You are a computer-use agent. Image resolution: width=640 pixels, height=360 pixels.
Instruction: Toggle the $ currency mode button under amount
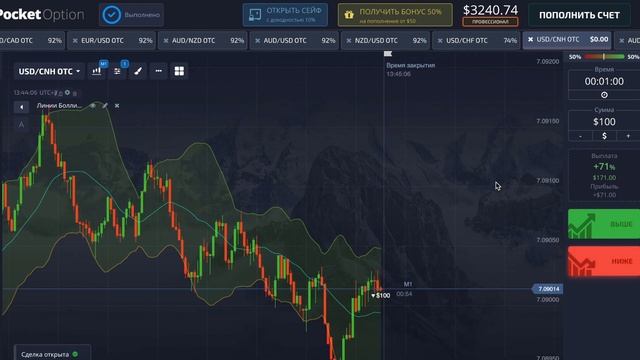point(604,136)
